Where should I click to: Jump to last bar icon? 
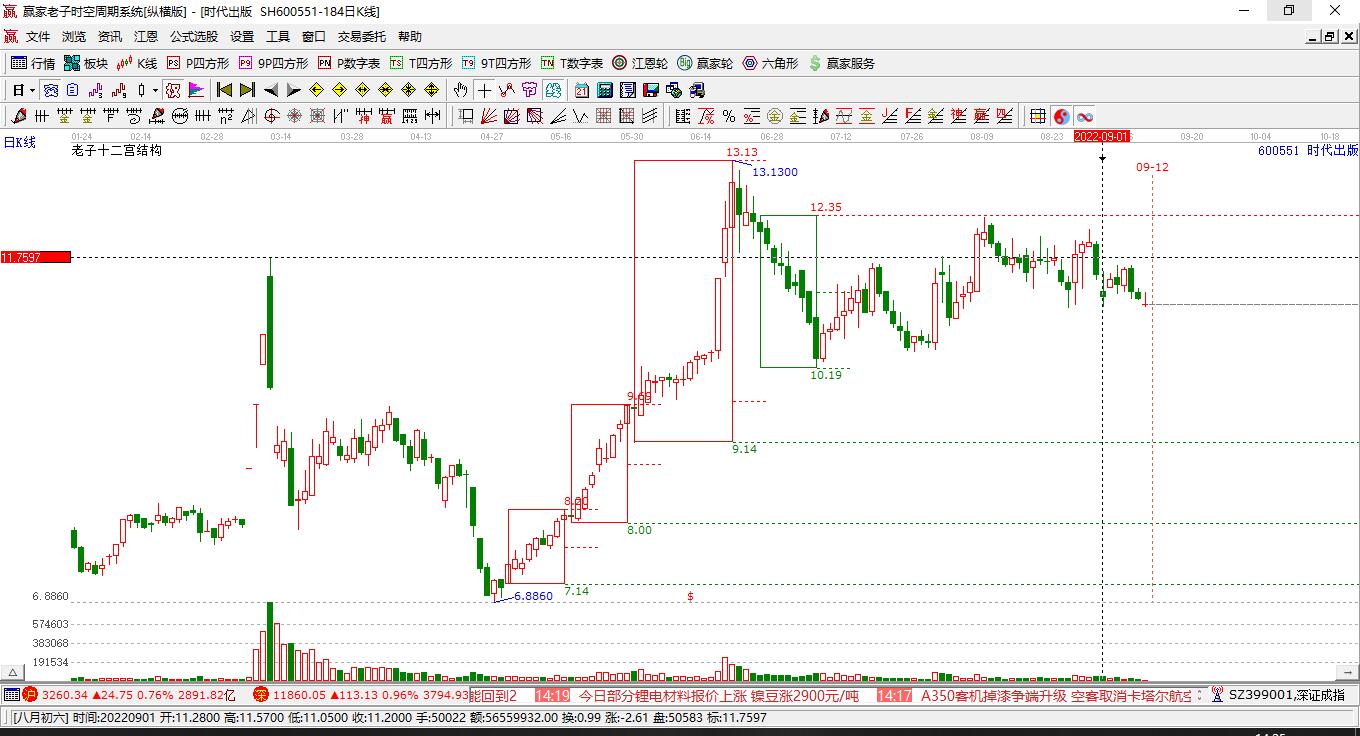(247, 90)
